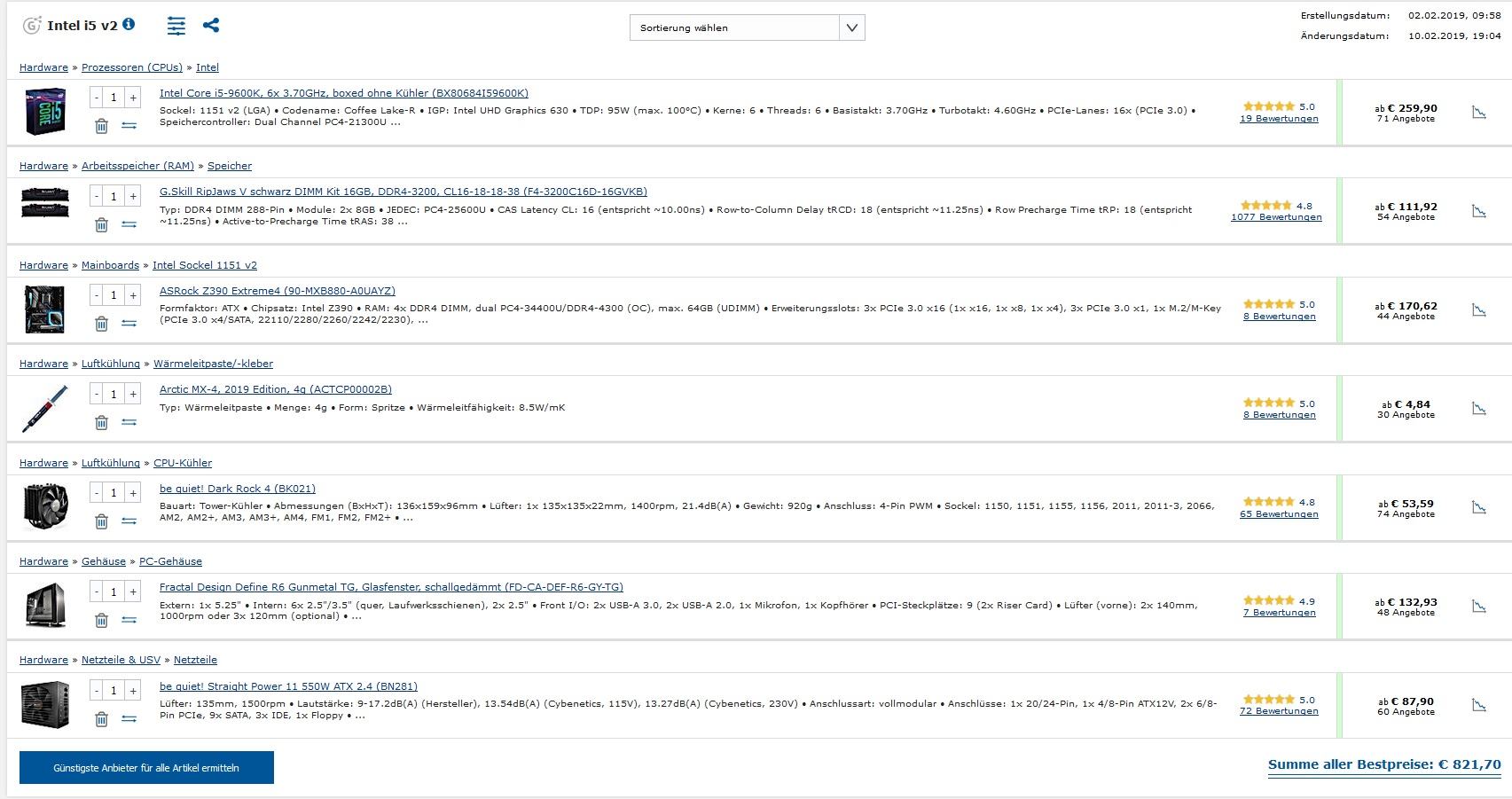The width and height of the screenshot is (1512, 799).
Task: Go to Wärmeleitpaste/-kleber category
Action: click(213, 364)
